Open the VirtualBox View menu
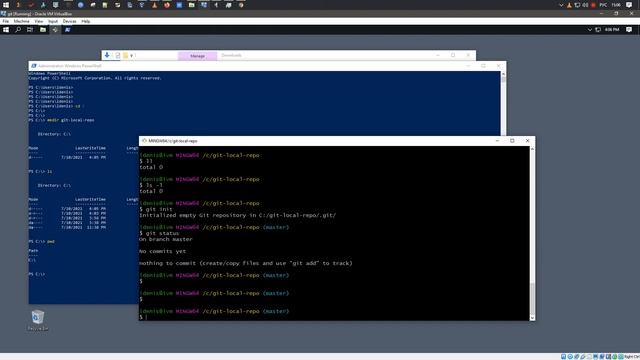 coord(38,21)
